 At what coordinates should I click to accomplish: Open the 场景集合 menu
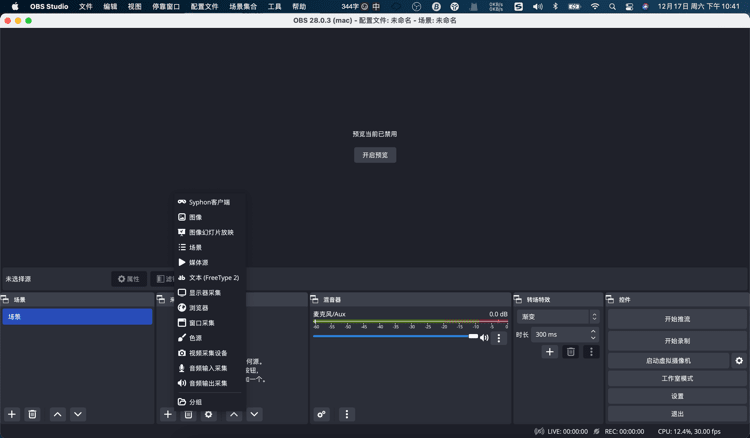[x=243, y=7]
